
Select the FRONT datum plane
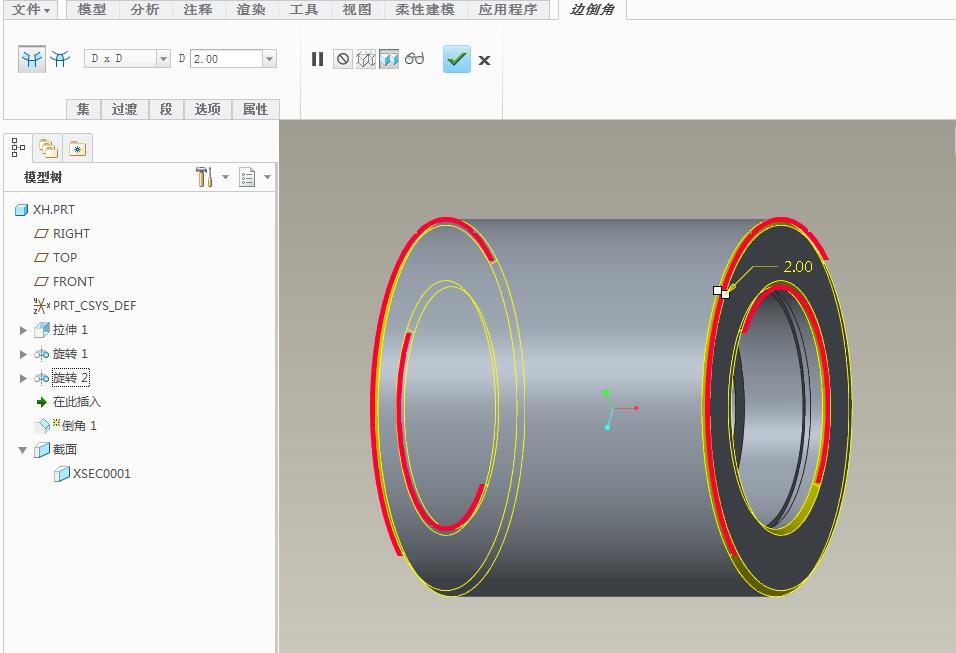[73, 282]
